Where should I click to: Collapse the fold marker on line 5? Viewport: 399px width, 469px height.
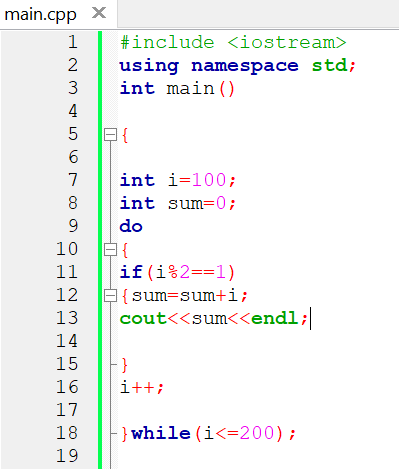[x=110, y=135]
